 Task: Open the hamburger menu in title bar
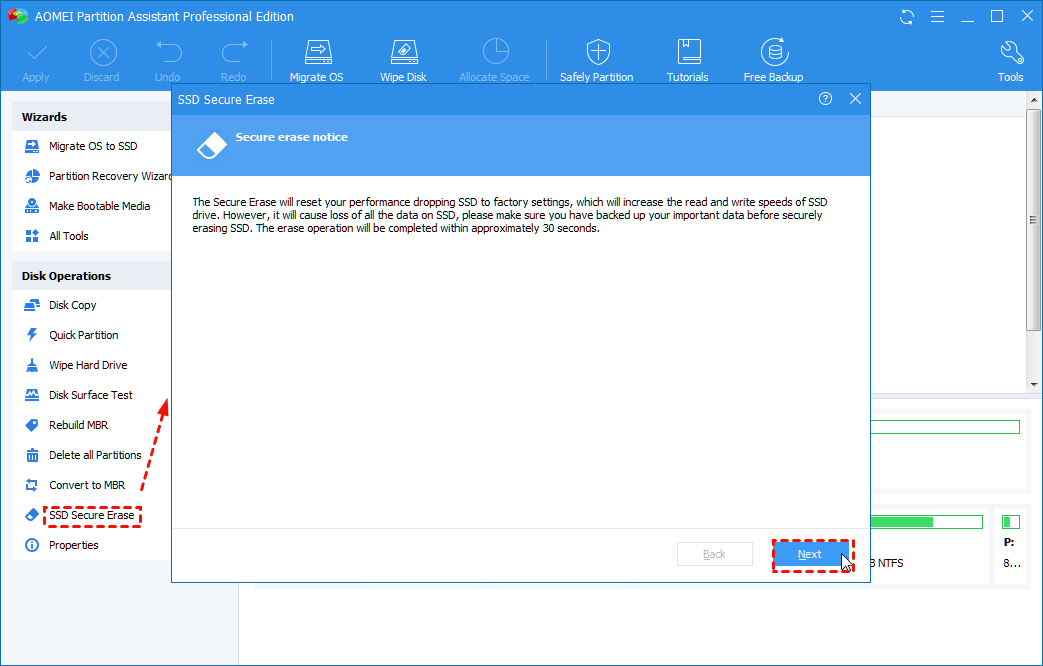point(937,17)
